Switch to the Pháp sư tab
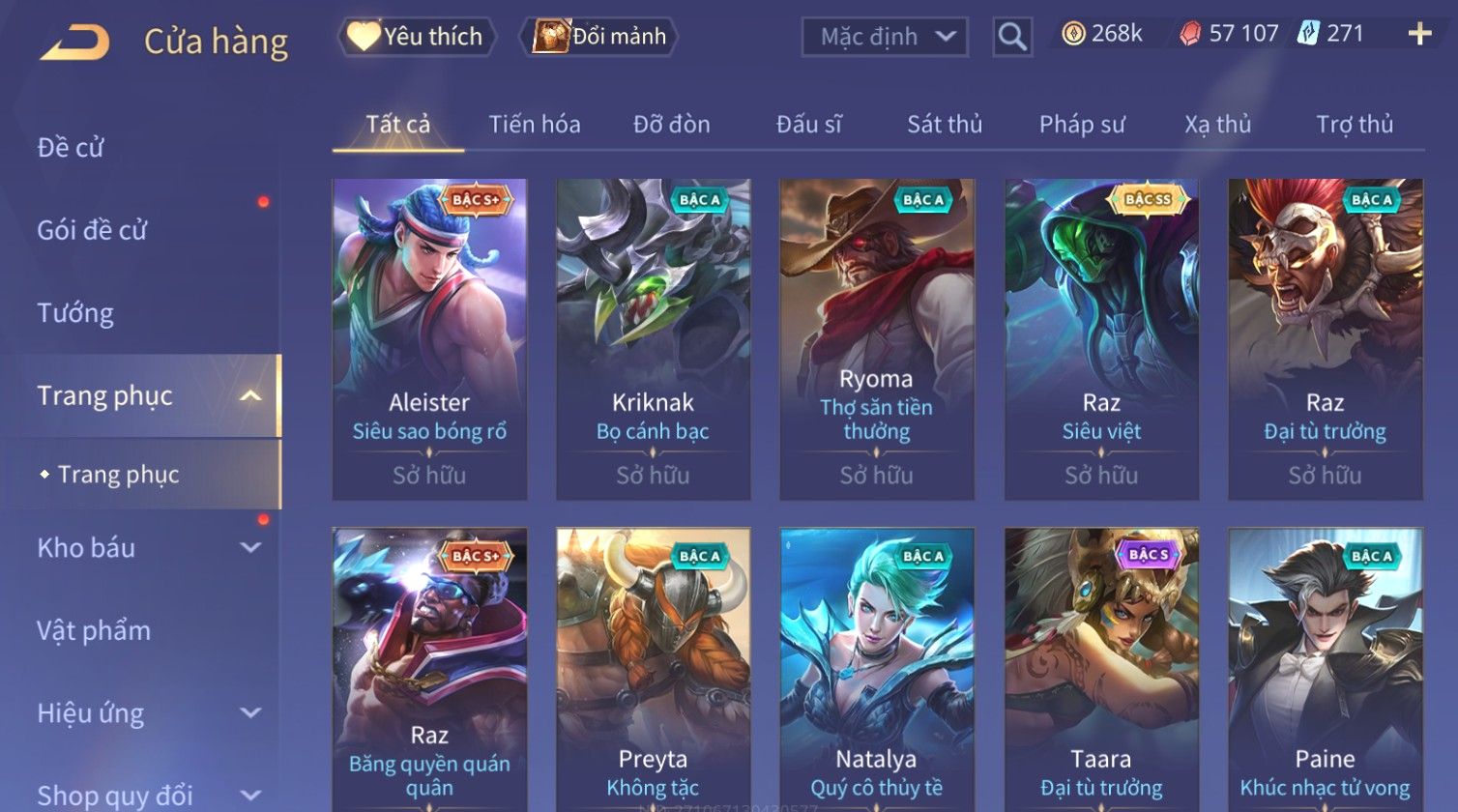Viewport: 1458px width, 812px height. tap(1082, 125)
